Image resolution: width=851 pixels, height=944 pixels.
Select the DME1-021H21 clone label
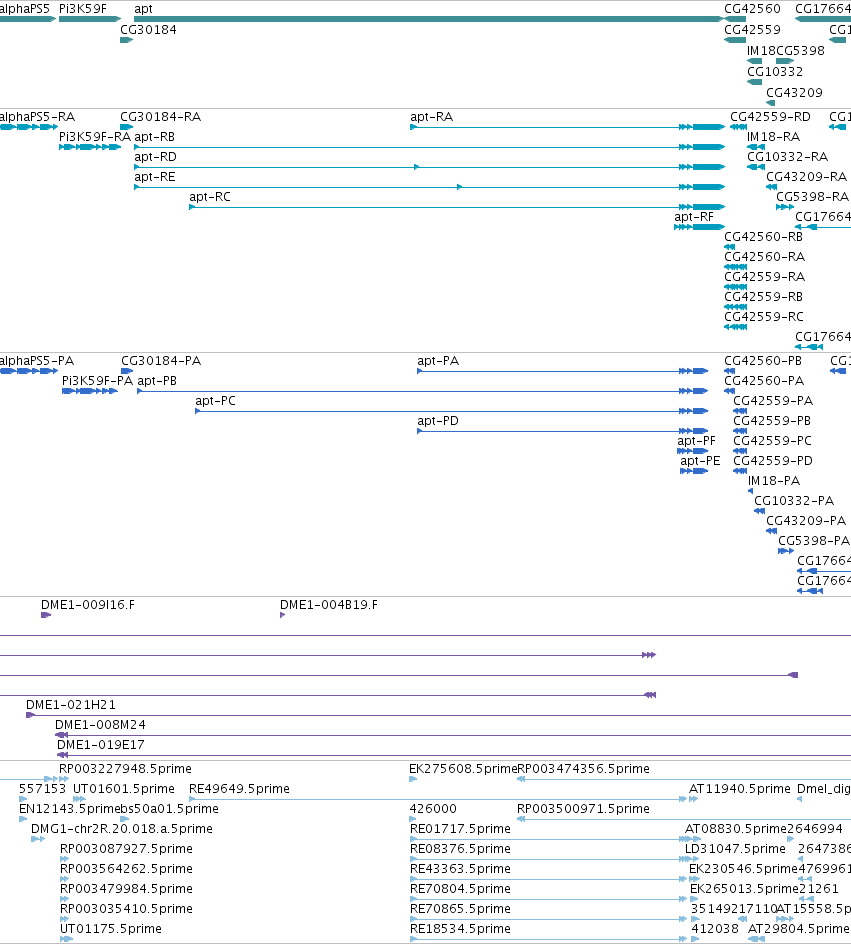coord(71,704)
